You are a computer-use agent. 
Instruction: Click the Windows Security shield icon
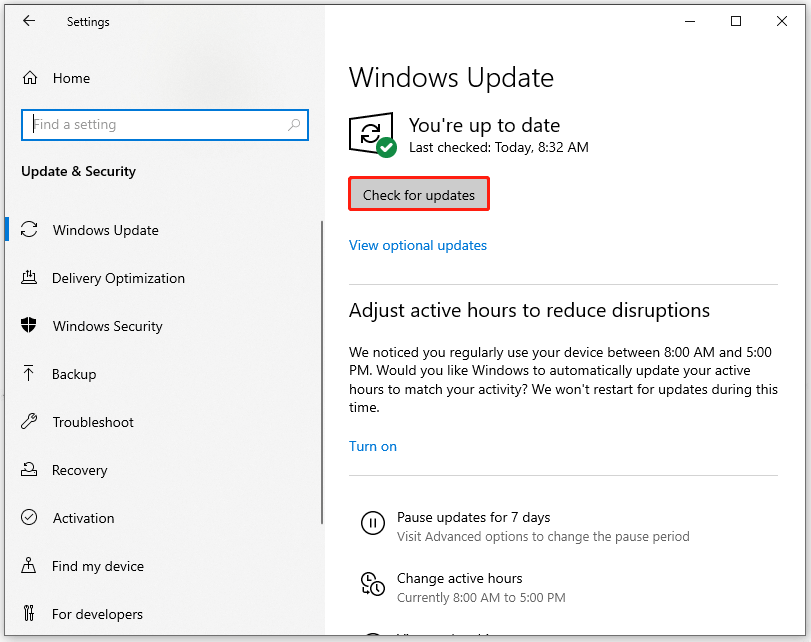click(29, 325)
